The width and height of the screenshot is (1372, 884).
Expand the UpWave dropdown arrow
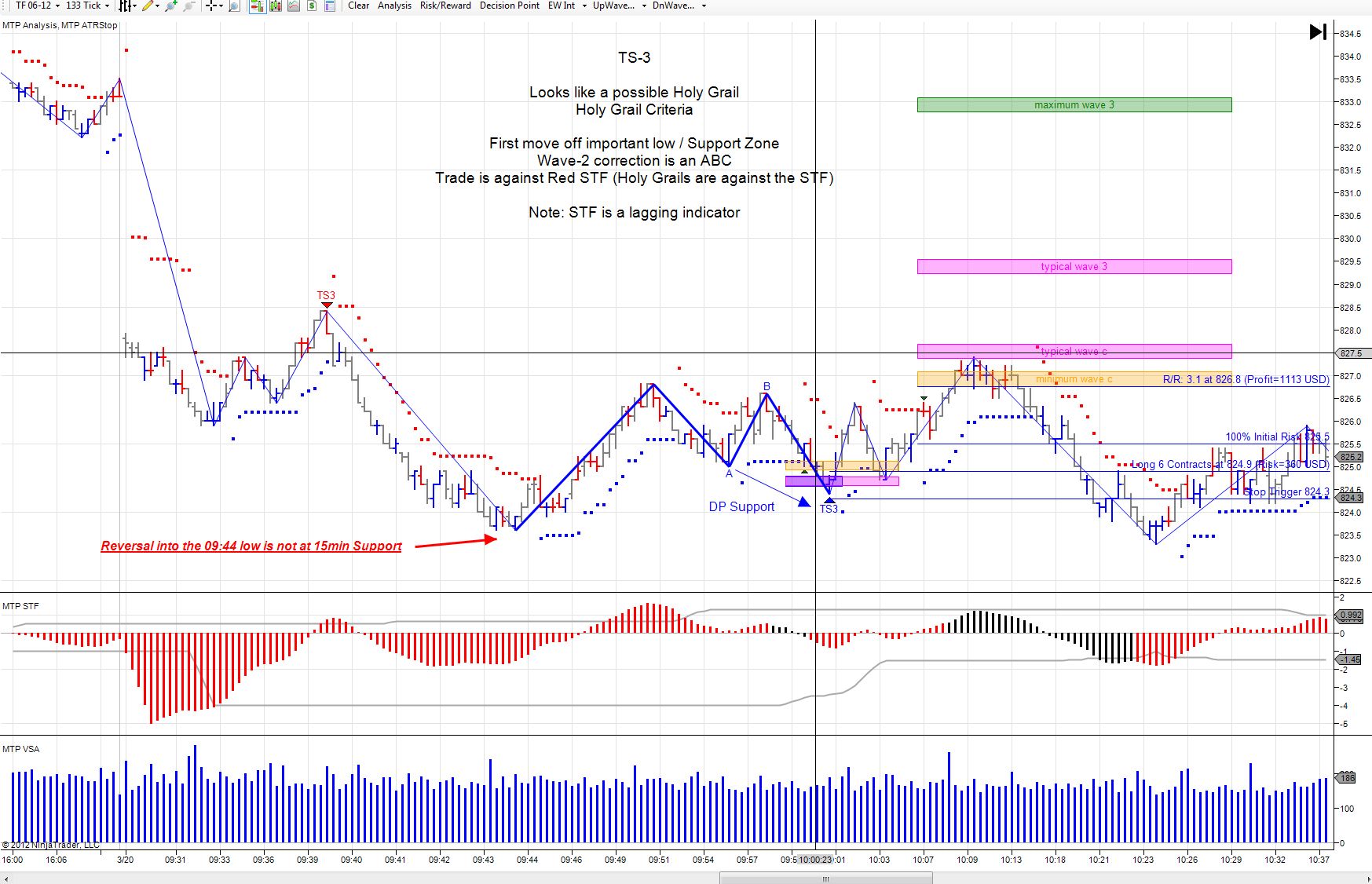pos(644,5)
